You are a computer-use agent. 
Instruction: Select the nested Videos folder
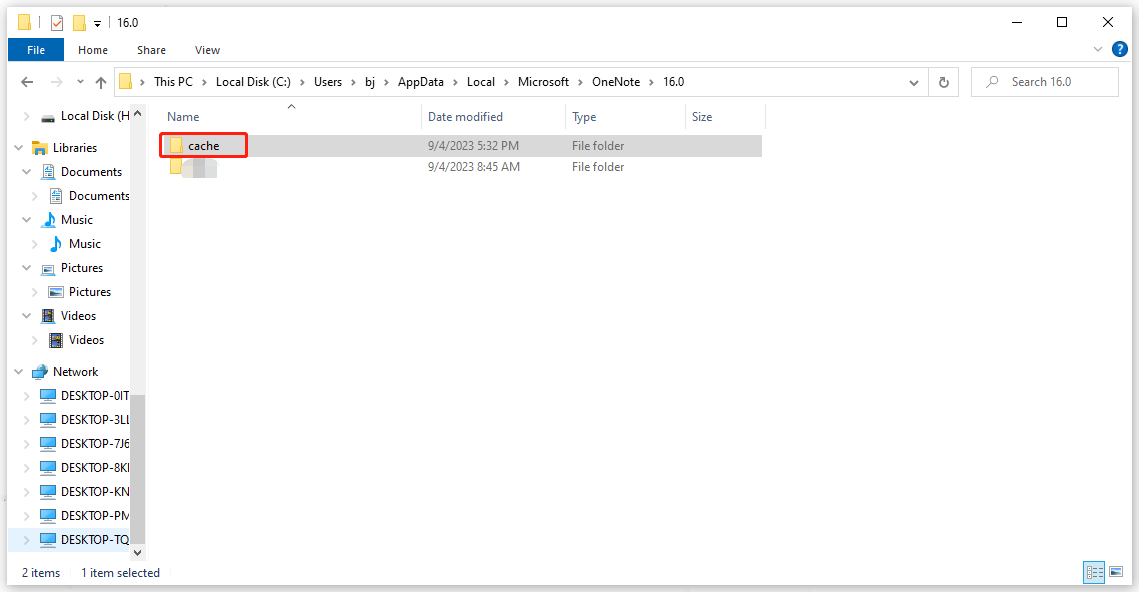[x=86, y=340]
